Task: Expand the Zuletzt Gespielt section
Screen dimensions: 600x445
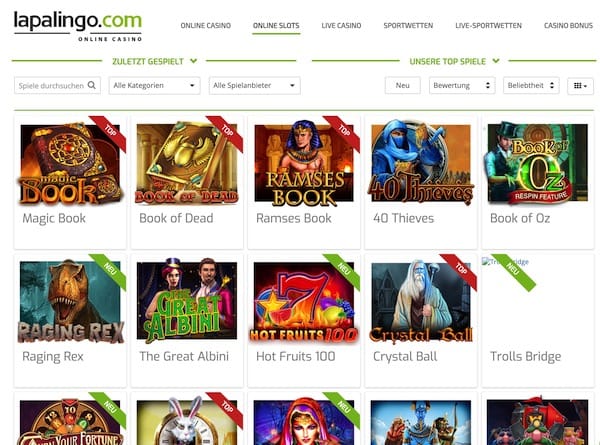Action: click(x=155, y=61)
